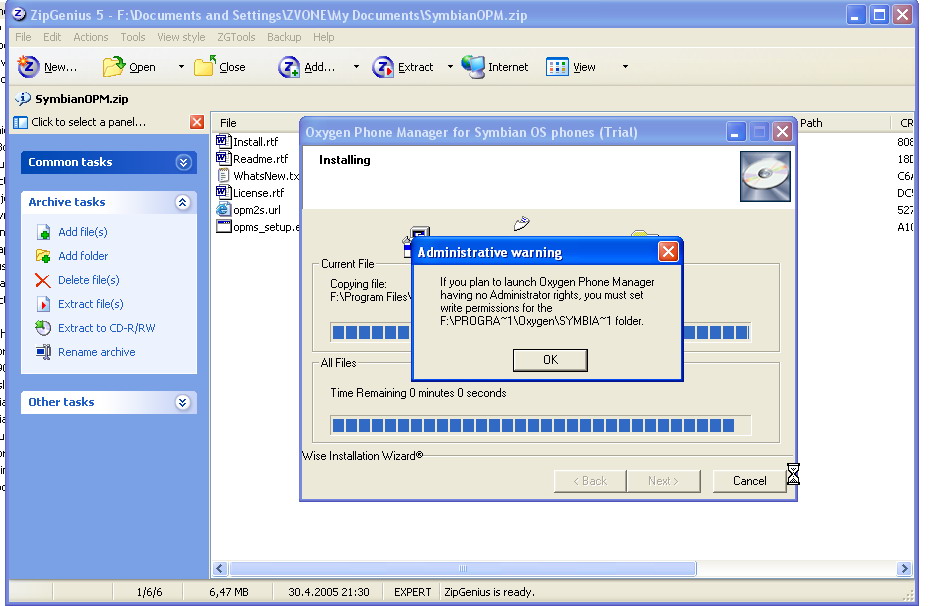
Task: Open the dropdown arrow next to Open
Action: coord(181,67)
